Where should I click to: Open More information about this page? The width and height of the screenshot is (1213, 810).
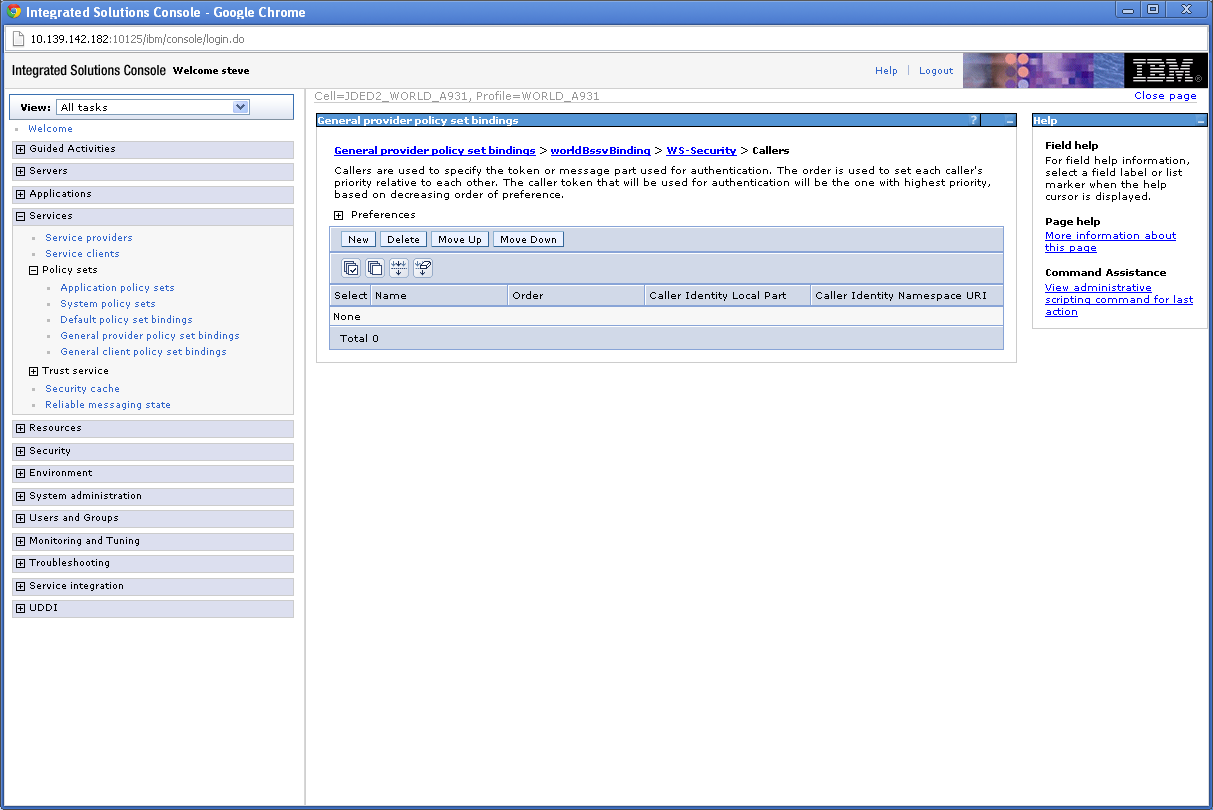[1110, 242]
